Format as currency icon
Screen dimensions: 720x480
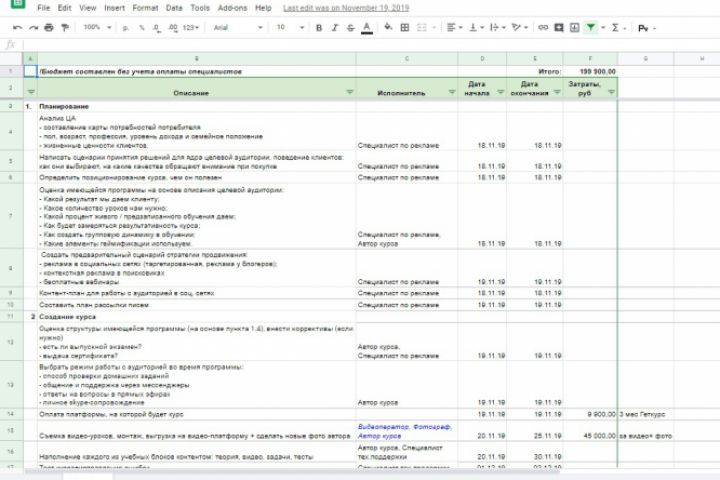125,28
